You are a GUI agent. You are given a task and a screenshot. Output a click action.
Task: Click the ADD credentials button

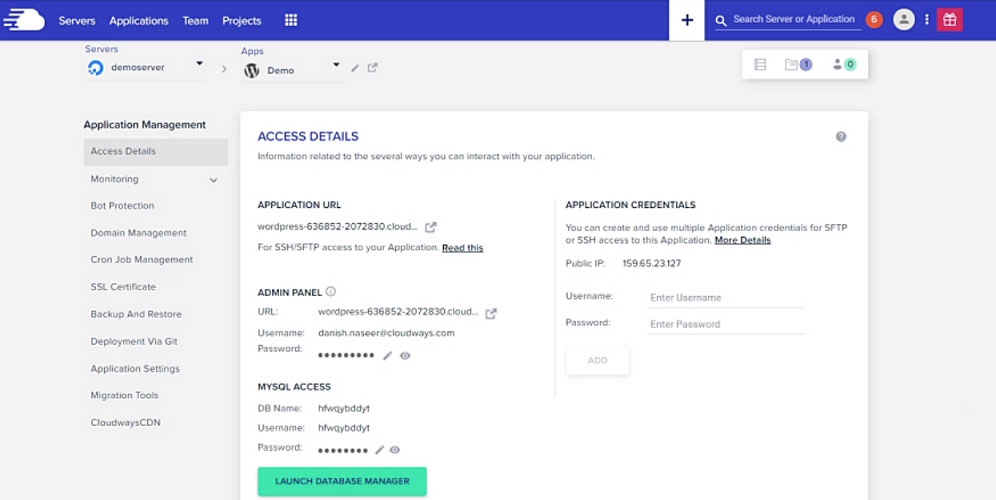click(598, 361)
